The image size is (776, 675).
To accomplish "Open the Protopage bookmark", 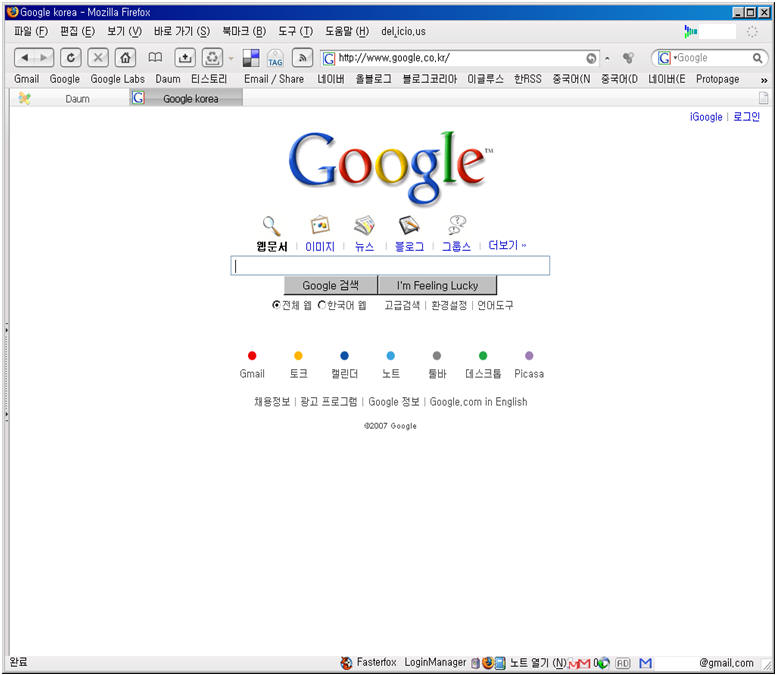I will (718, 79).
